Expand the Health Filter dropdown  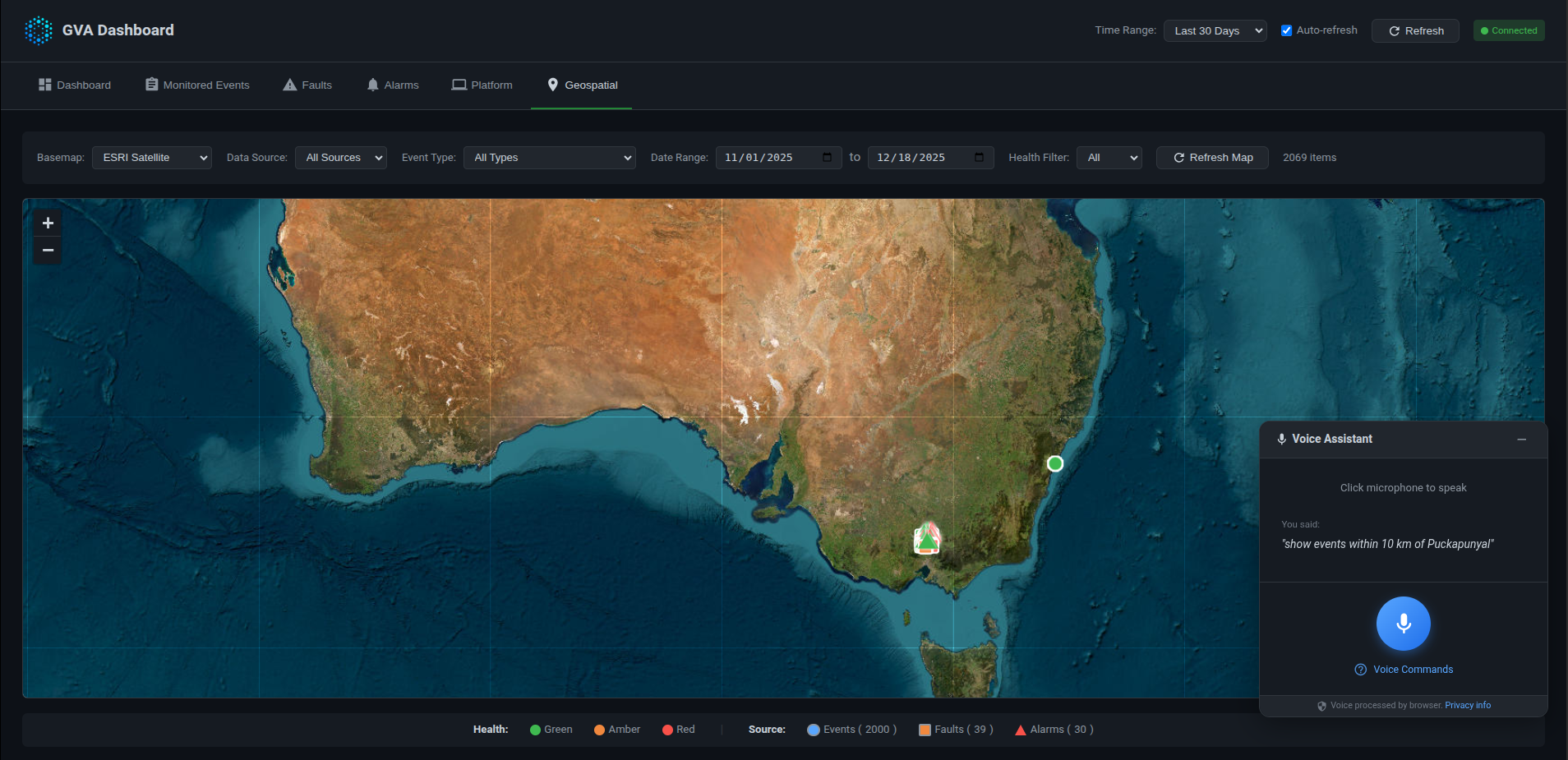pos(1109,158)
